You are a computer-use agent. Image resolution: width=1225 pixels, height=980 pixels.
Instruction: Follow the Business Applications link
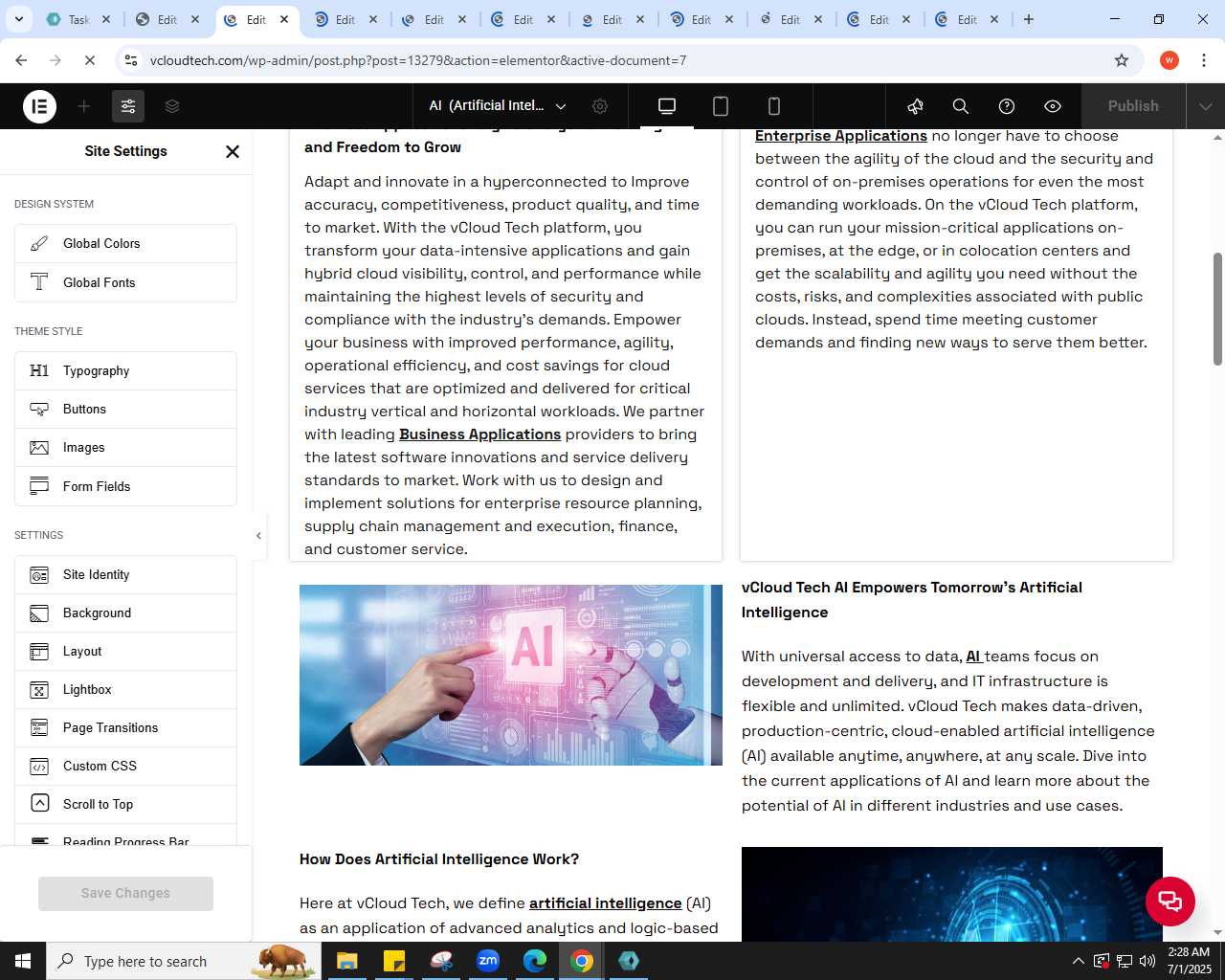479,434
